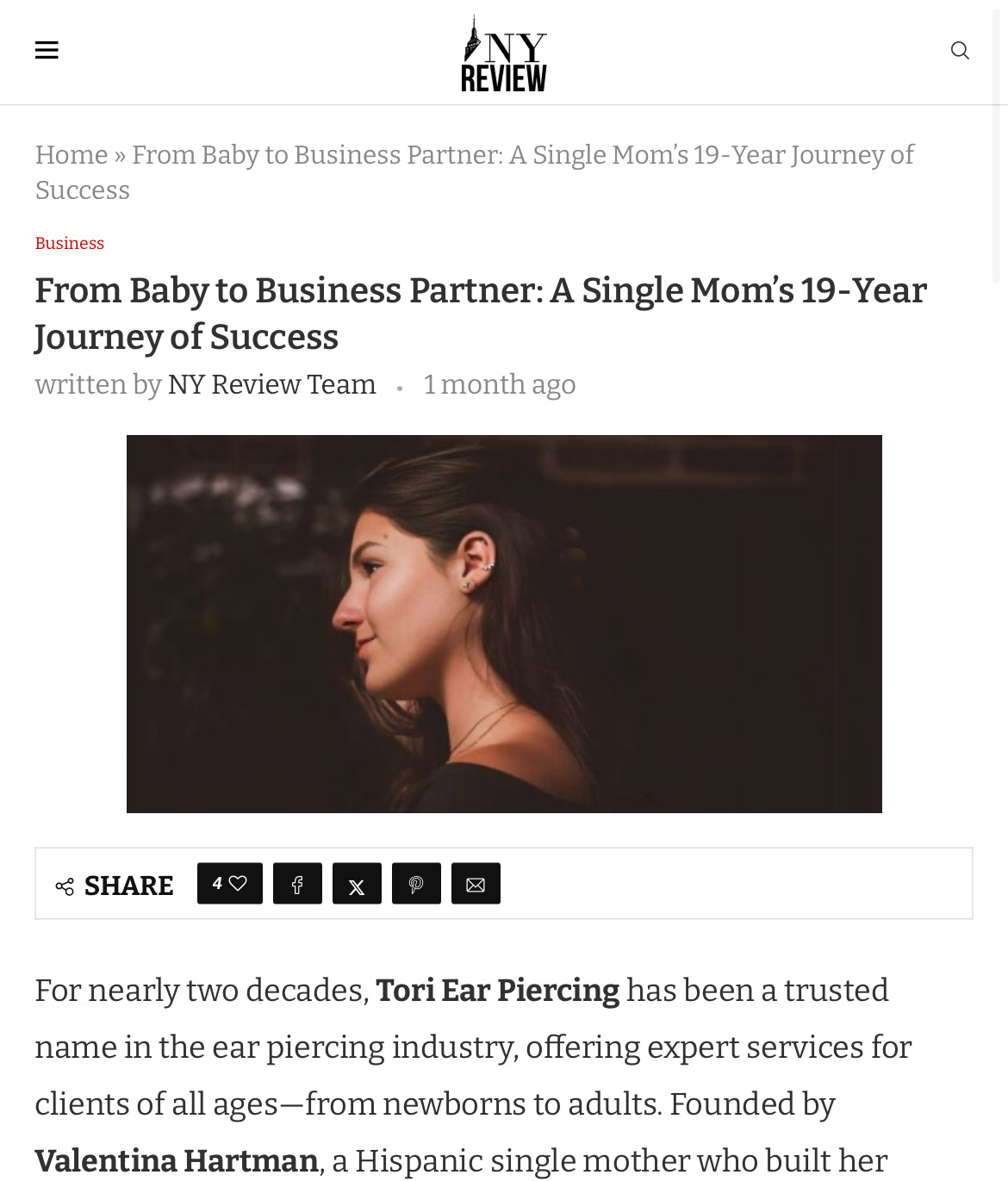The image size is (1008, 1181).
Task: Share the article on Facebook
Action: click(x=297, y=884)
